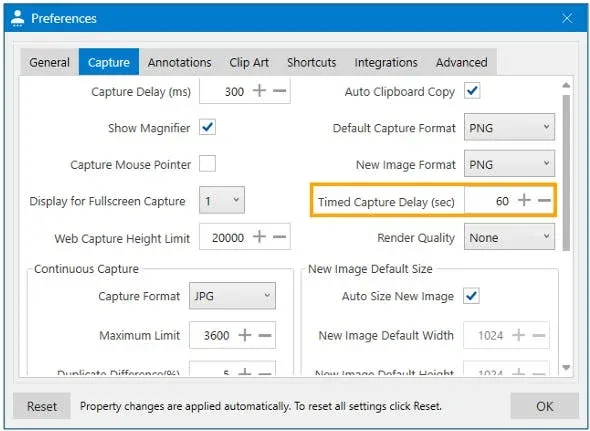Image resolution: width=590 pixels, height=431 pixels.
Task: Open the Shortcuts tab
Action: [312, 62]
